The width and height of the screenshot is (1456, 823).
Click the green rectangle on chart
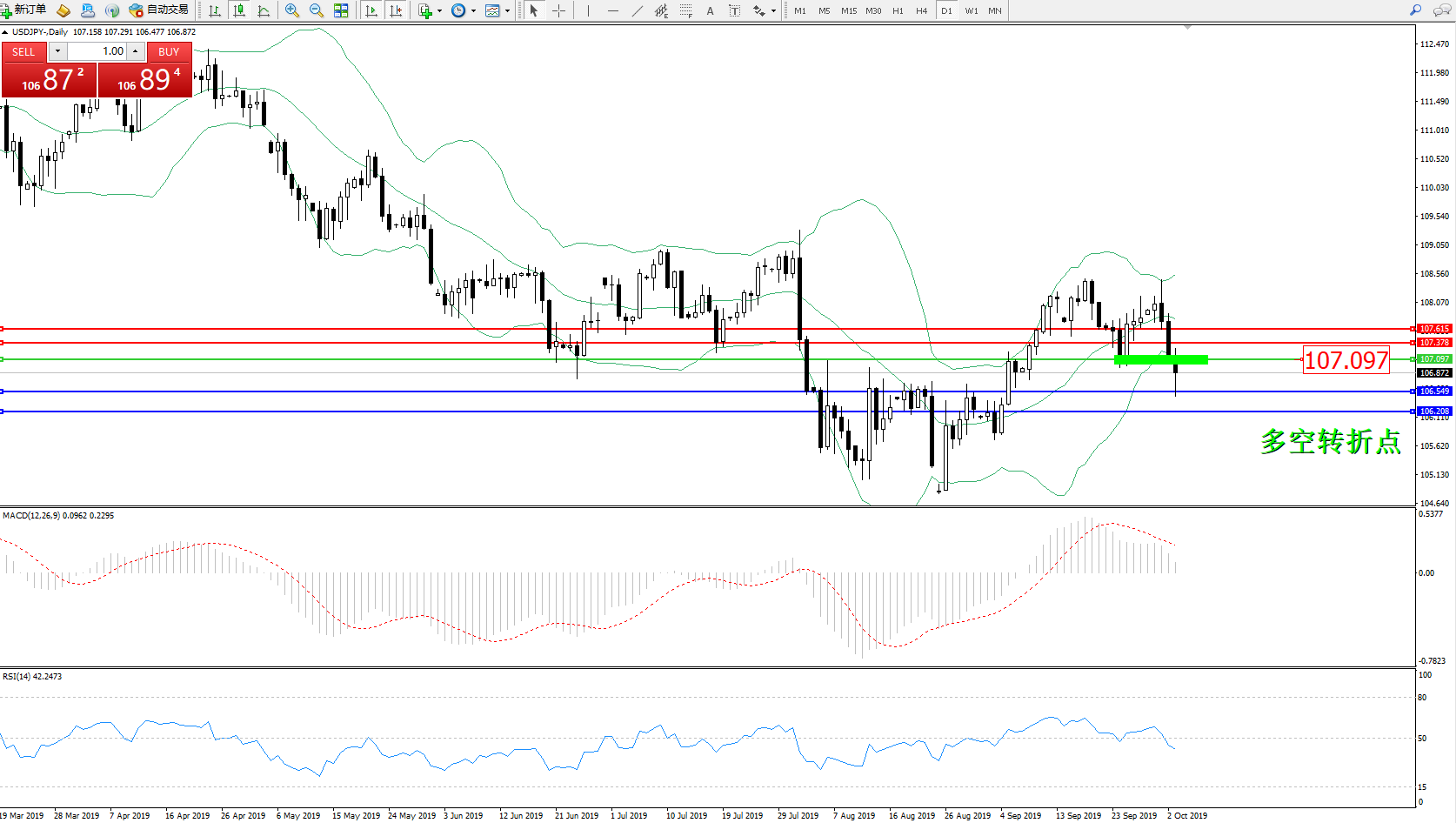(x=1160, y=359)
